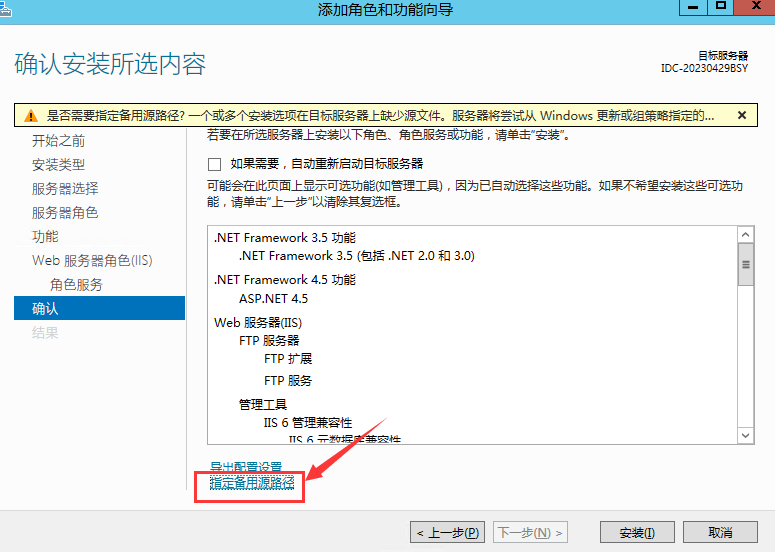
Task: Select the FTP 服务器 entry
Action: 269,340
